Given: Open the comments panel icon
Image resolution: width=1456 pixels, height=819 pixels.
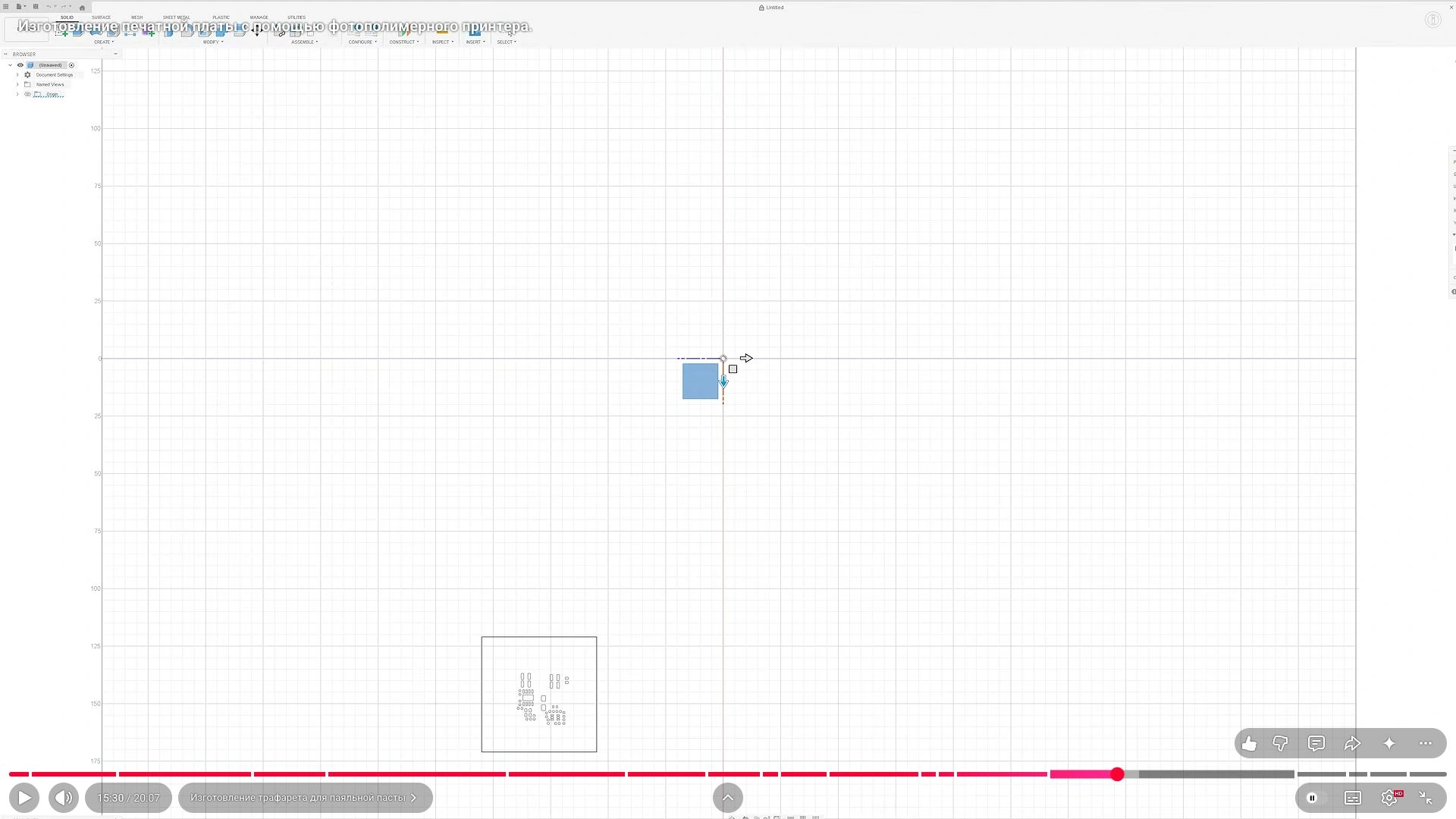Looking at the screenshot, I should 1316,744.
